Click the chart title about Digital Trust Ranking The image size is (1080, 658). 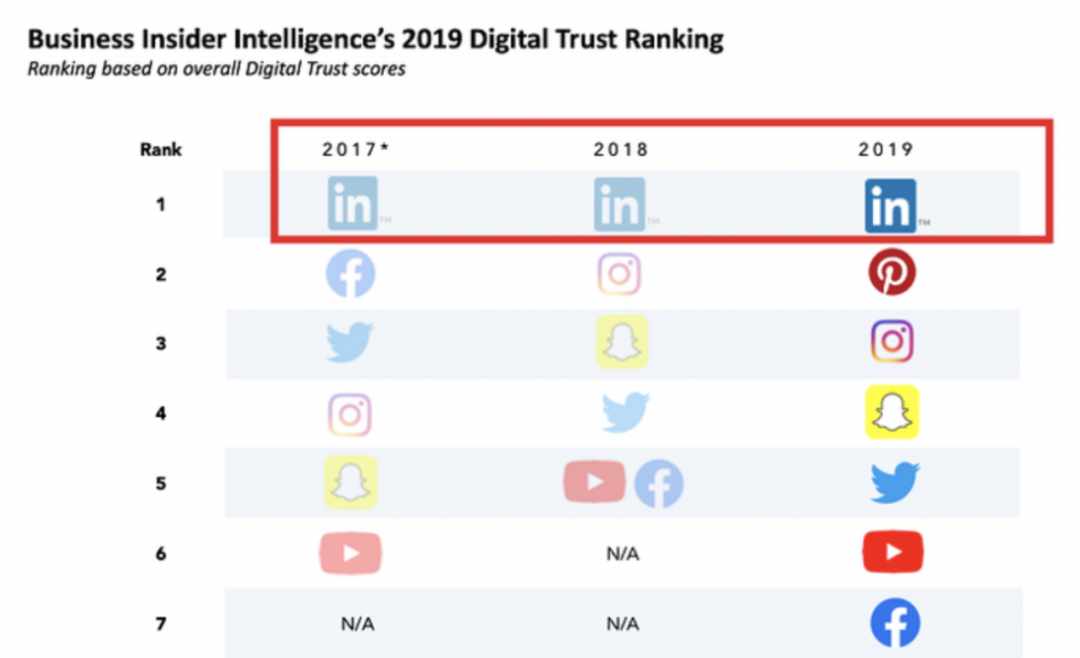[375, 39]
